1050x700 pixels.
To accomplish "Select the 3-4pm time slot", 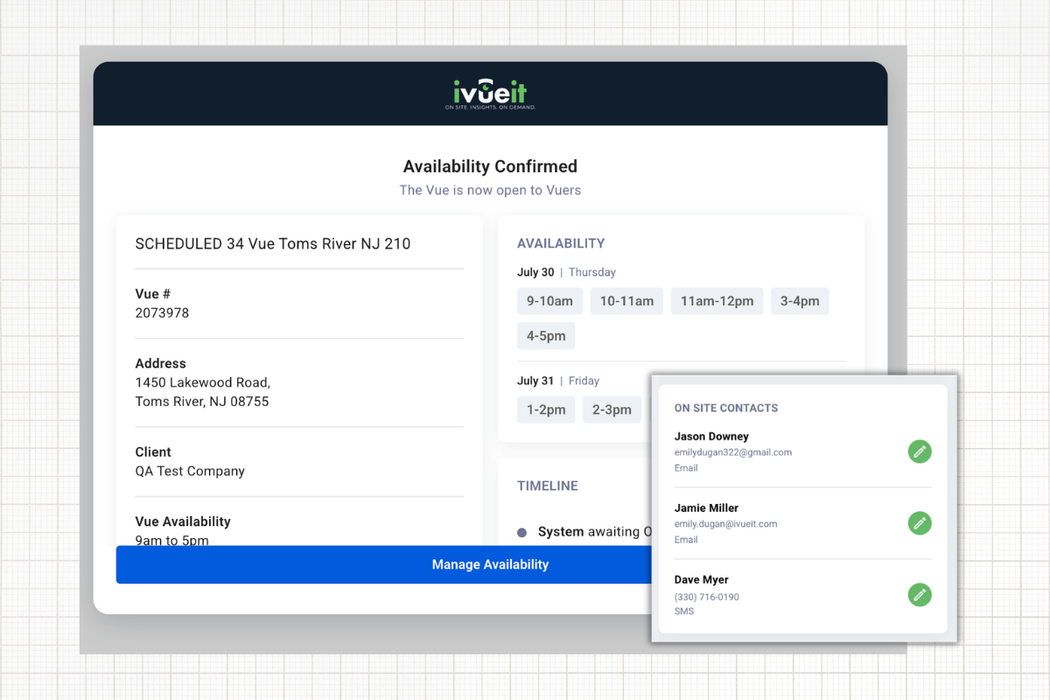I will (800, 301).
